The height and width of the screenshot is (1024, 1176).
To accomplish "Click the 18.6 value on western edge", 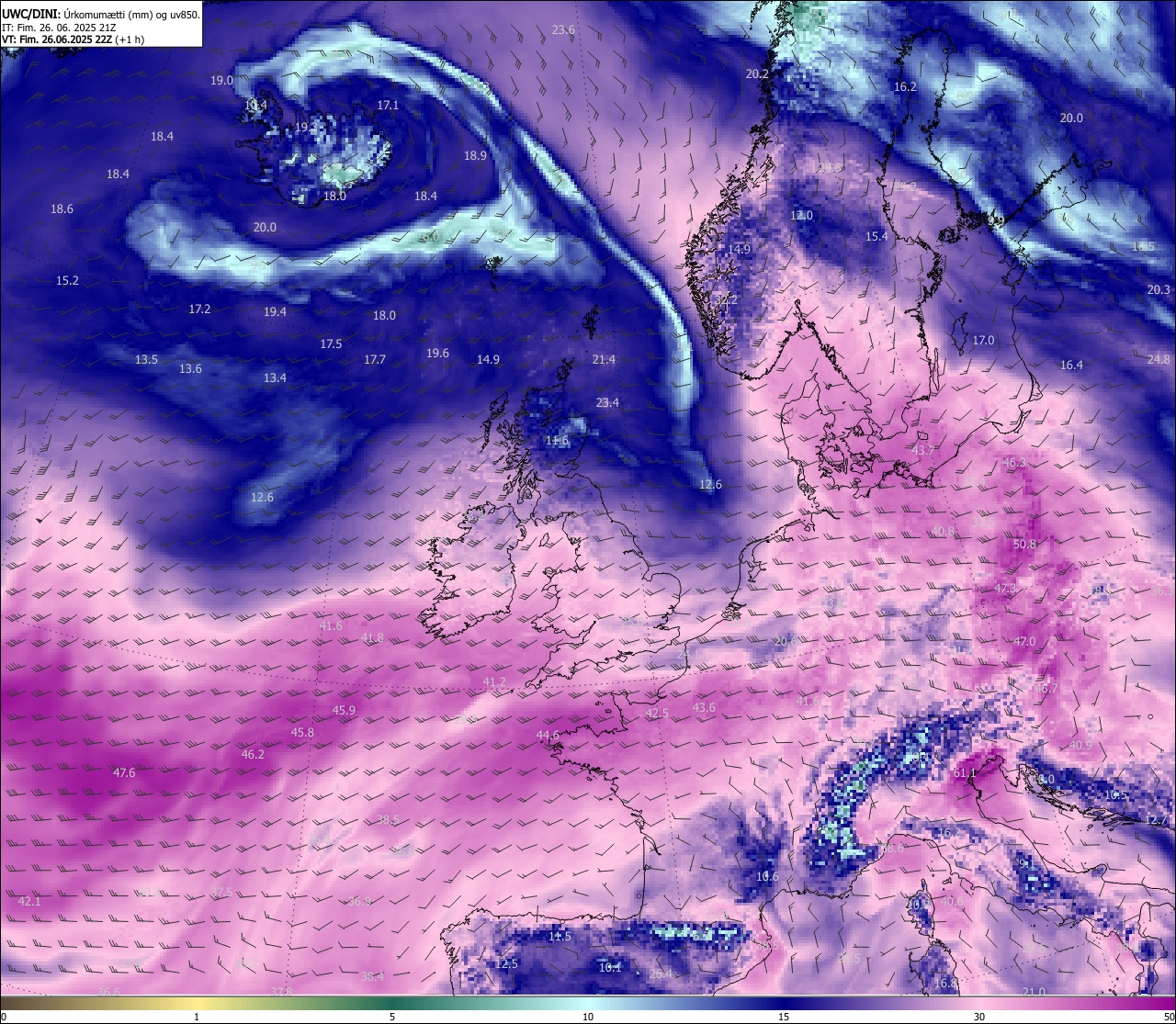I will click(x=62, y=209).
